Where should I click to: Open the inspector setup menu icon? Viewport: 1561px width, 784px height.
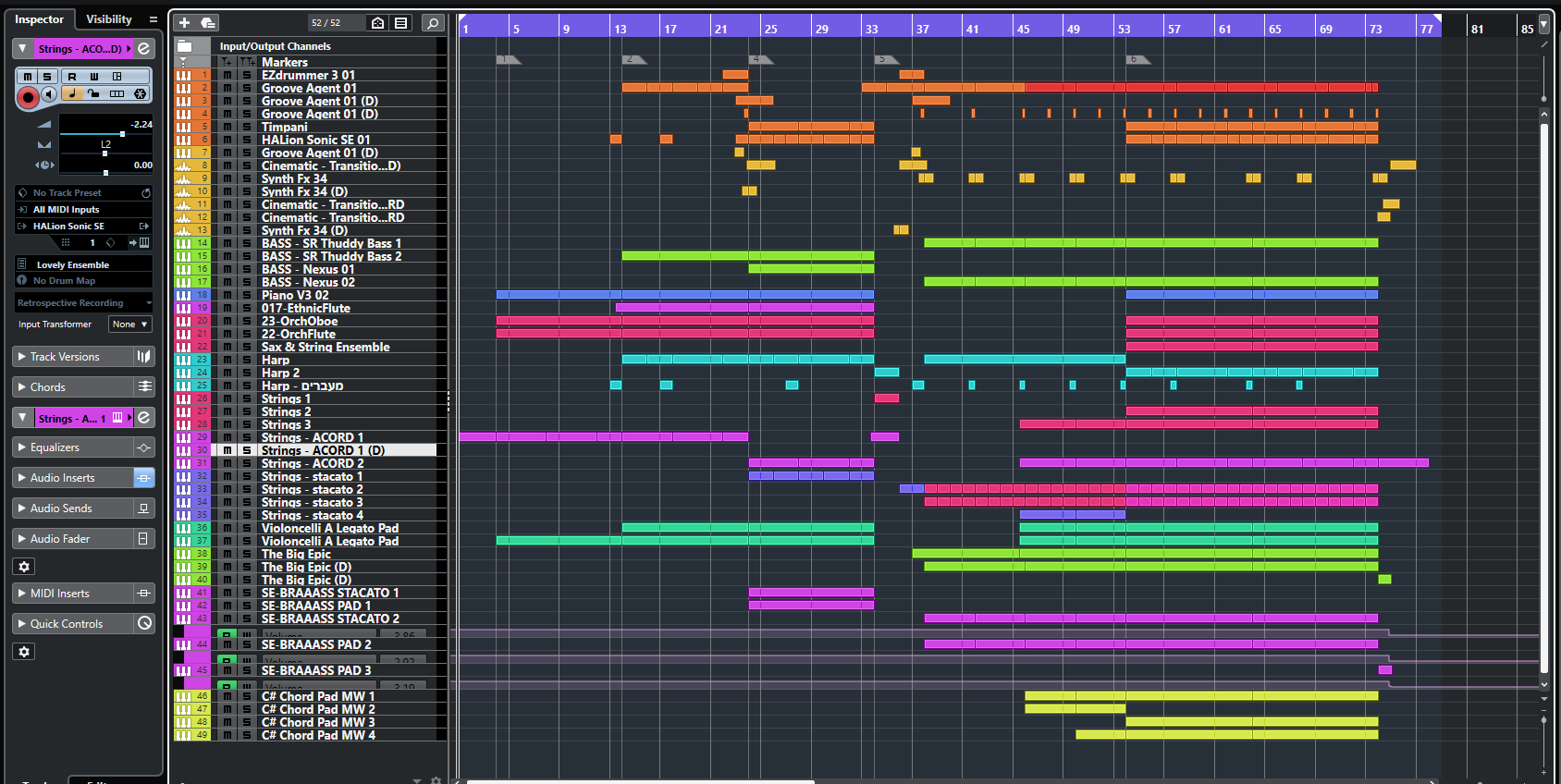click(154, 19)
